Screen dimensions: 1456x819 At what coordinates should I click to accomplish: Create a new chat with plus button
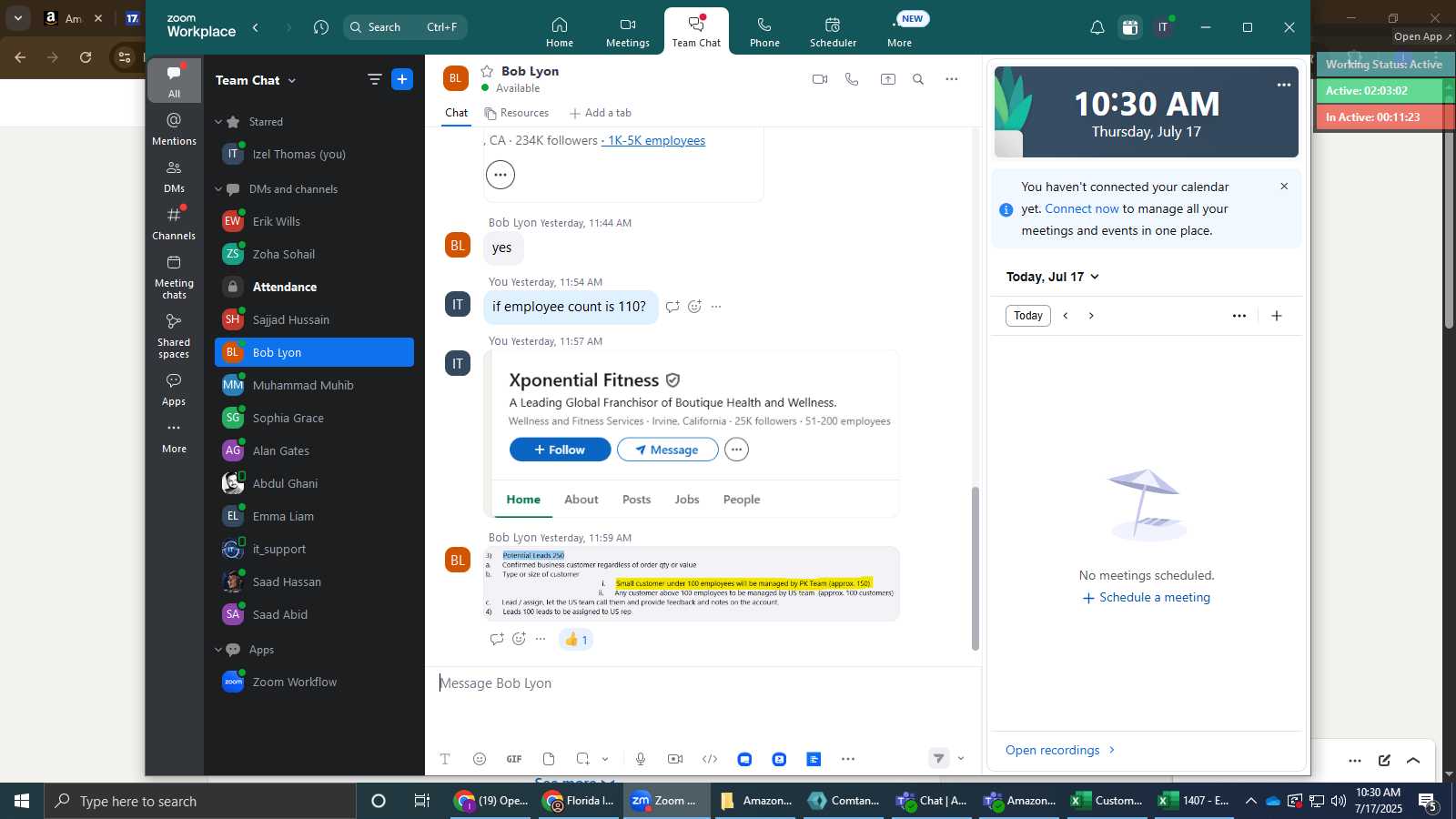(402, 79)
